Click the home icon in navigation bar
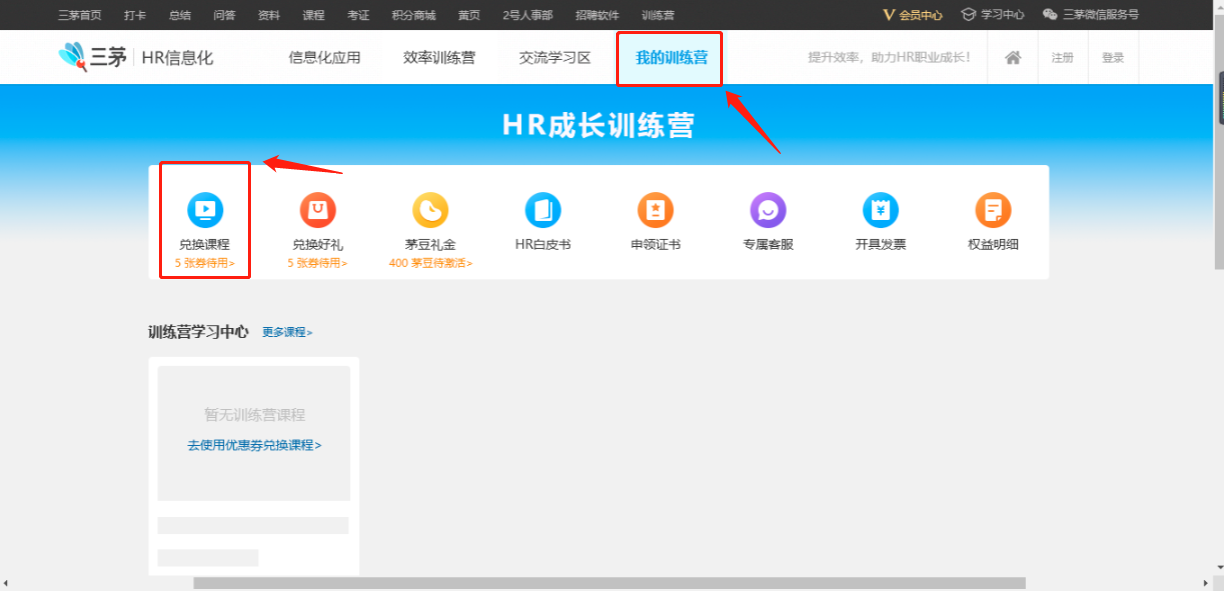The width and height of the screenshot is (1224, 591). pyautogui.click(x=1013, y=58)
